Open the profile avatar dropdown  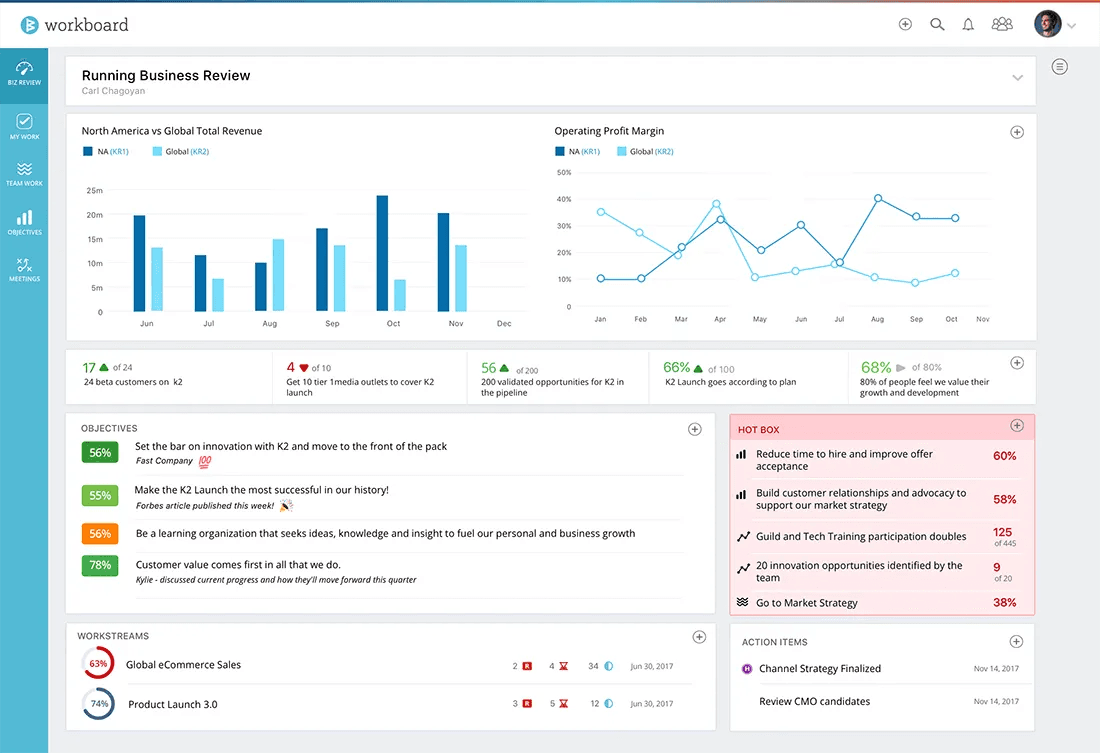1047,23
